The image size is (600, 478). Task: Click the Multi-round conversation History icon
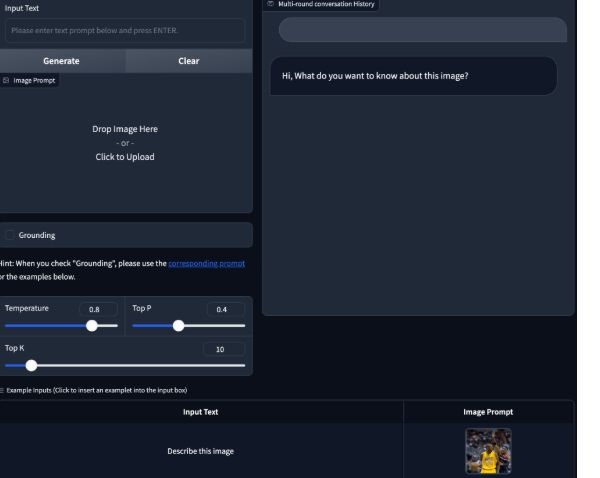coord(270,5)
